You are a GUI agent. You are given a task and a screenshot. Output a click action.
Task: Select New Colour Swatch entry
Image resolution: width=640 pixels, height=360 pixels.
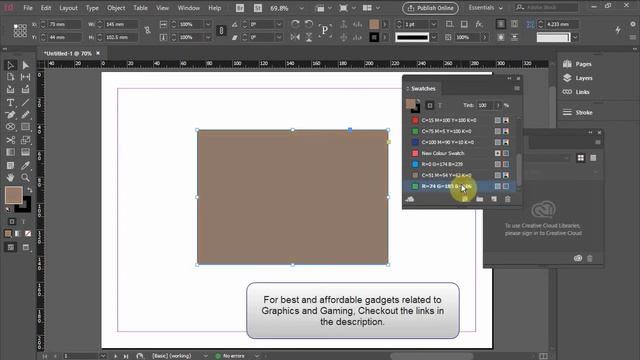pyautogui.click(x=460, y=153)
